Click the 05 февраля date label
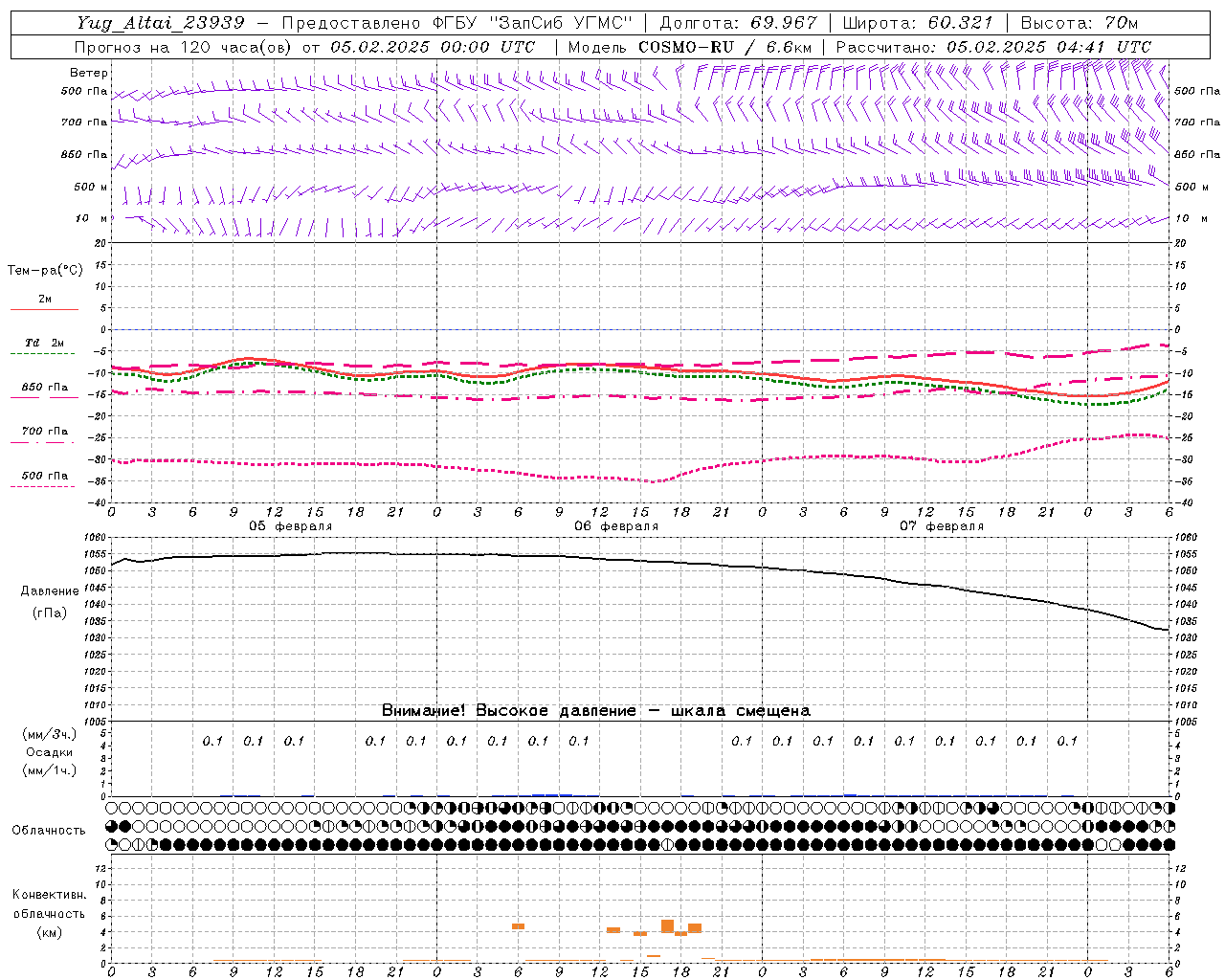 tap(291, 526)
